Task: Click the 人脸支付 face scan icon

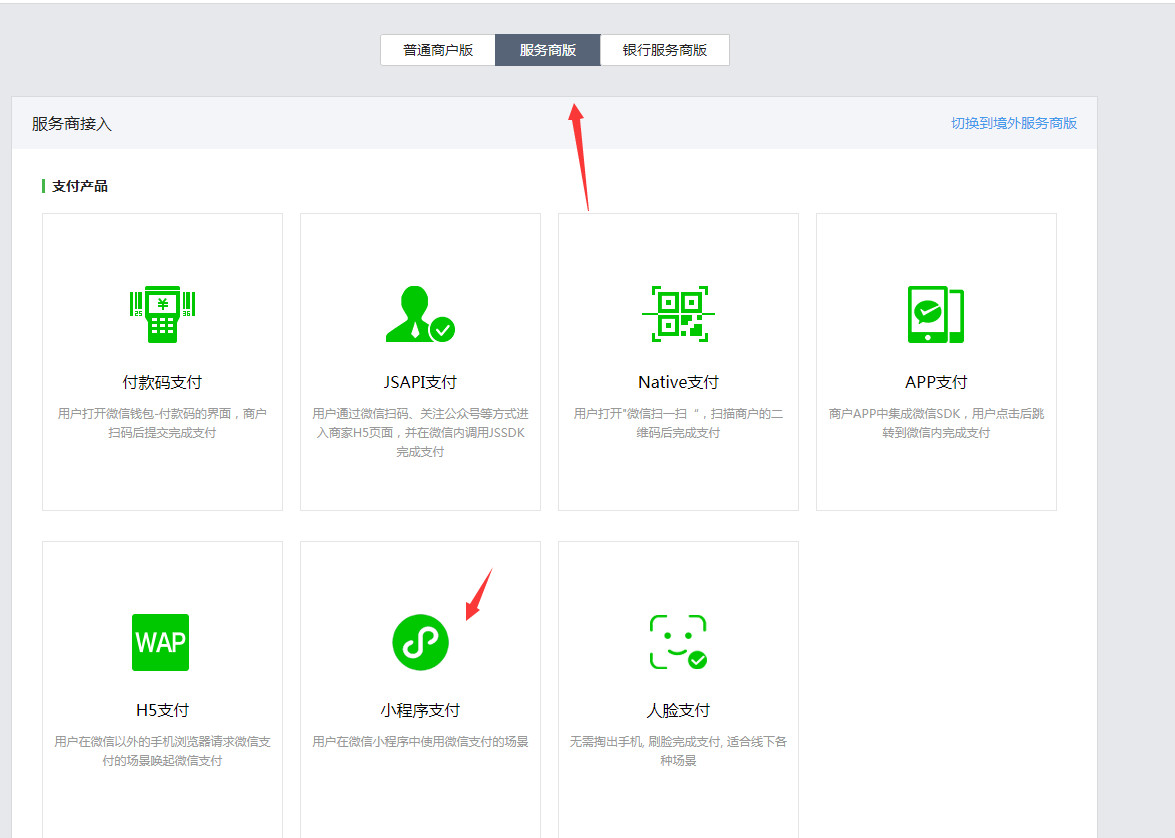Action: point(678,642)
